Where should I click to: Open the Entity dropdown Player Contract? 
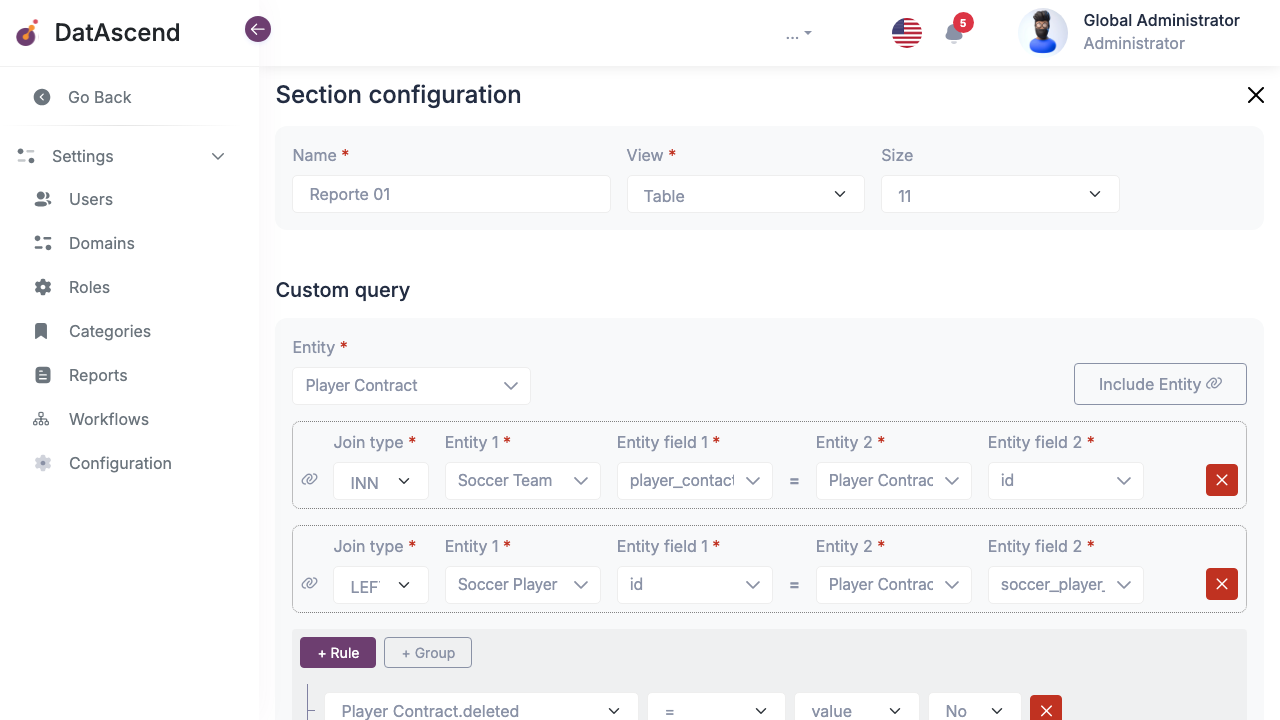pyautogui.click(x=412, y=386)
